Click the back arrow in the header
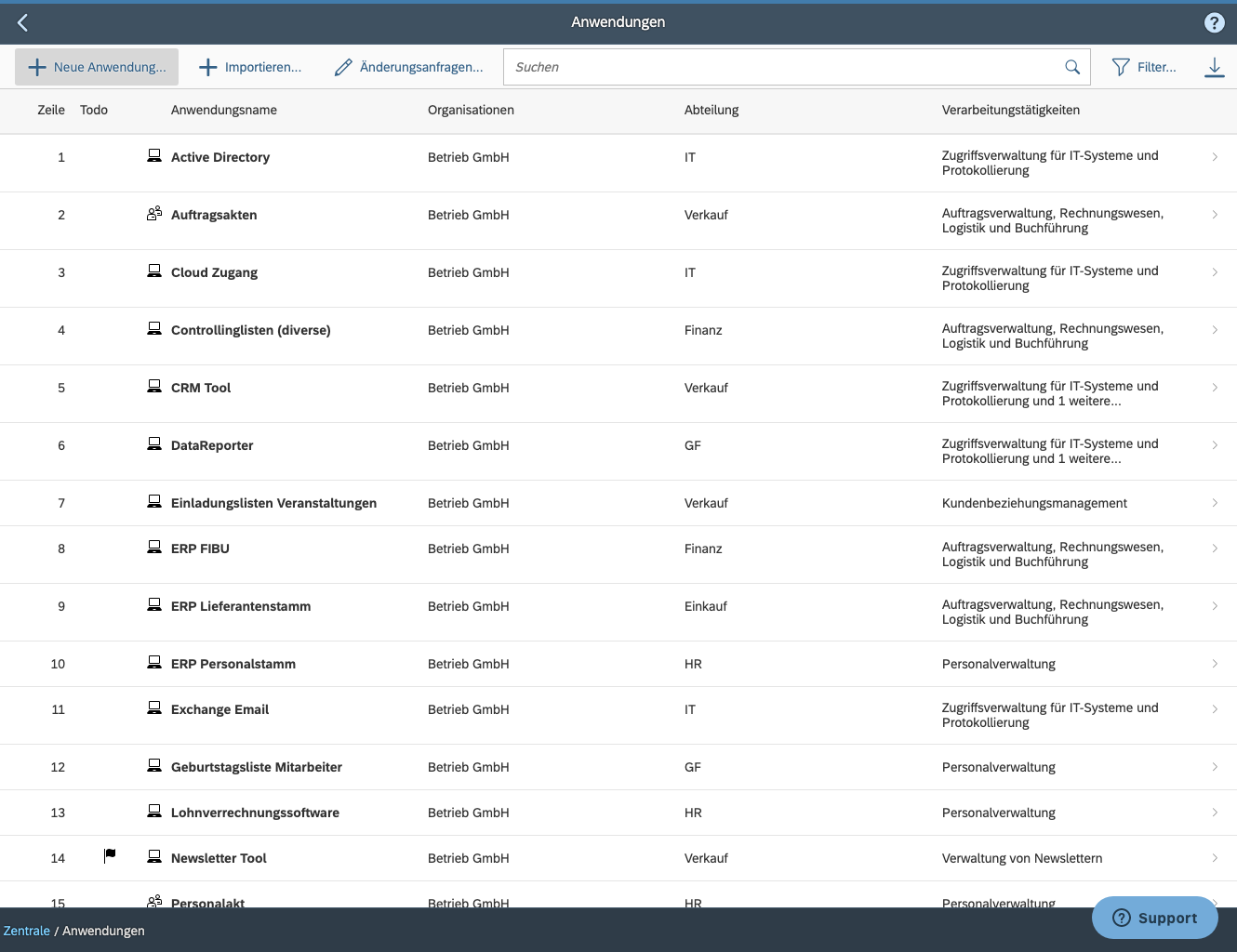Screen dimensions: 1237x952 coord(21,22)
